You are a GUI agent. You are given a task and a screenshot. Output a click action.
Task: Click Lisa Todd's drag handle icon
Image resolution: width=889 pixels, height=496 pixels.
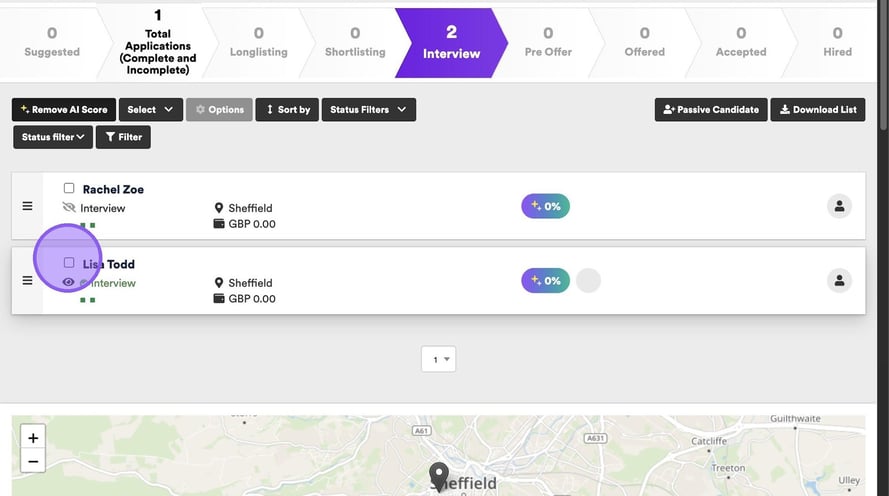point(27,281)
